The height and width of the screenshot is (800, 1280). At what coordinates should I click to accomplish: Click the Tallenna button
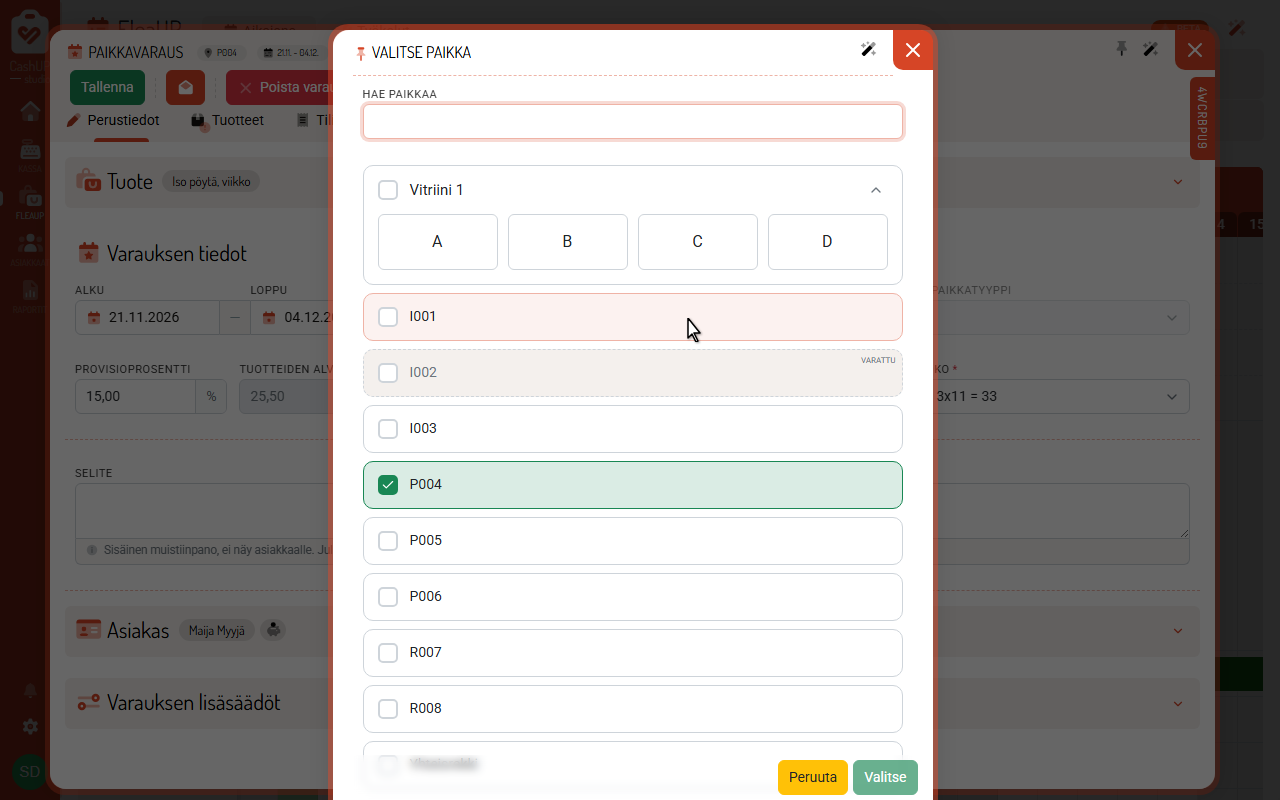107,87
